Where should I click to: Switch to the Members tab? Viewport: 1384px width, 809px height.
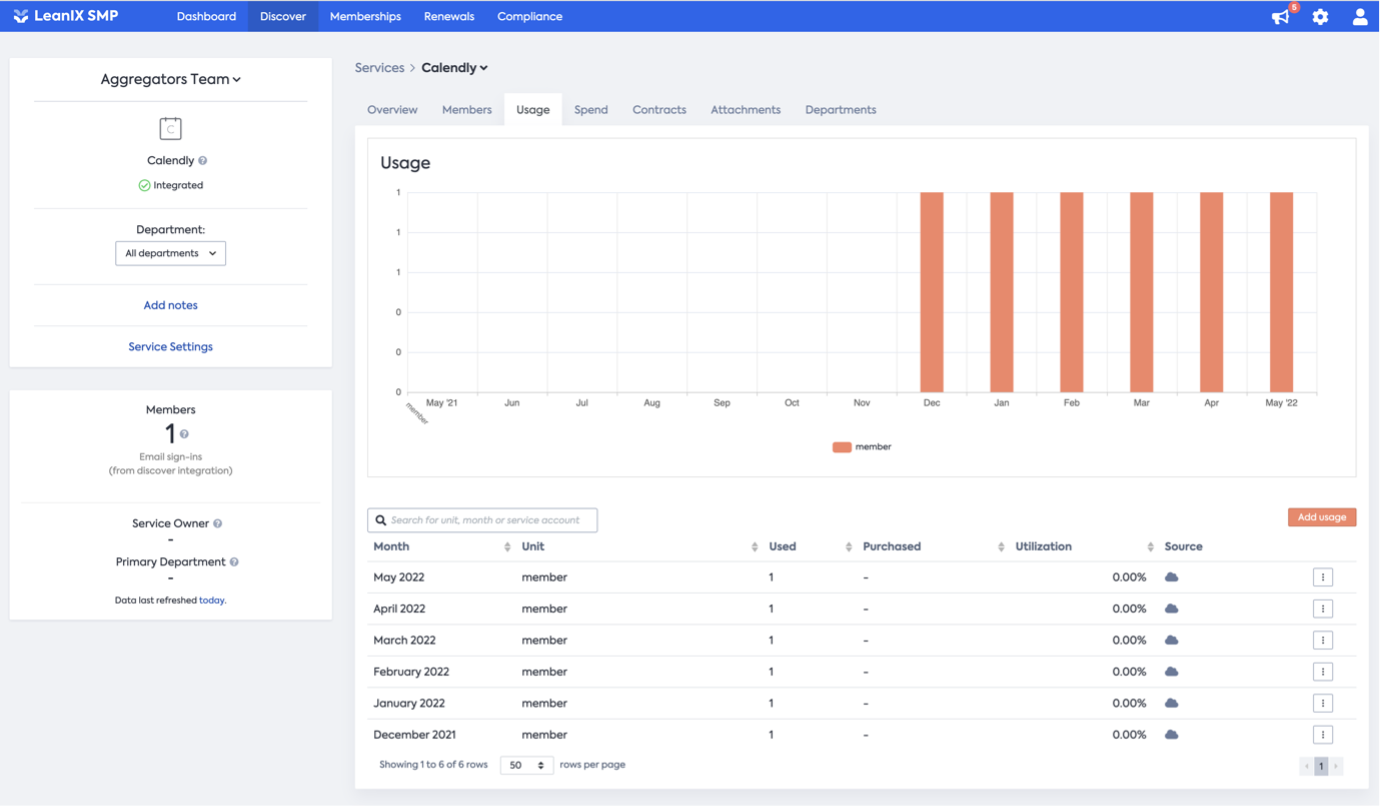(469, 110)
